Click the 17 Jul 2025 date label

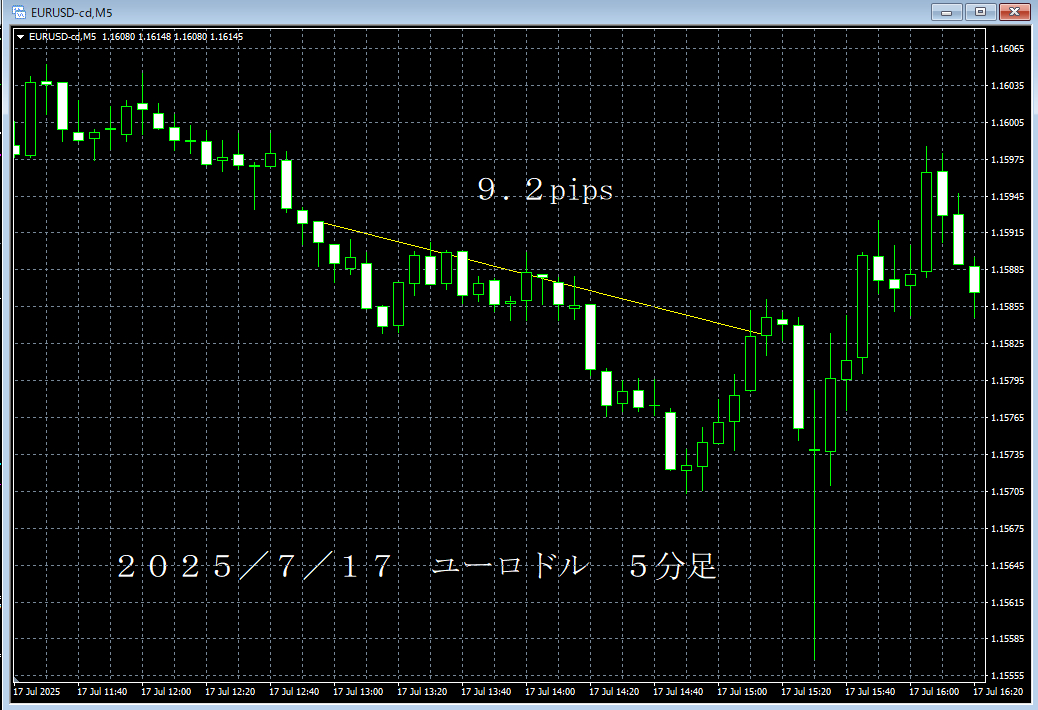[37, 691]
